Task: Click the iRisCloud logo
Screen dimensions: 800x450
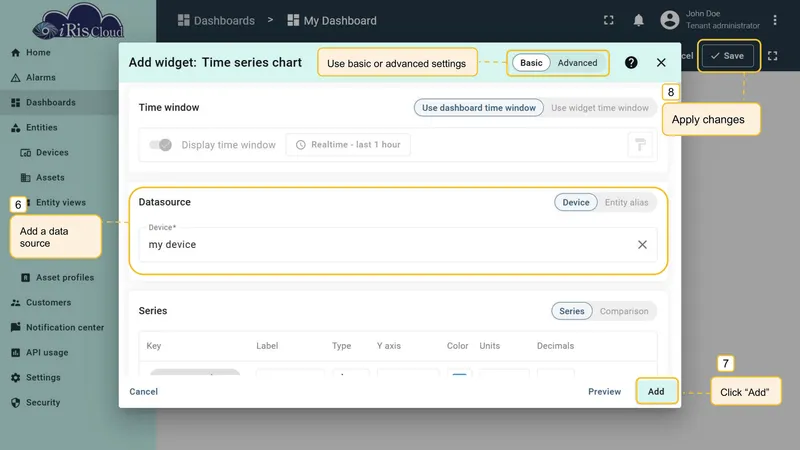Action: click(78, 21)
